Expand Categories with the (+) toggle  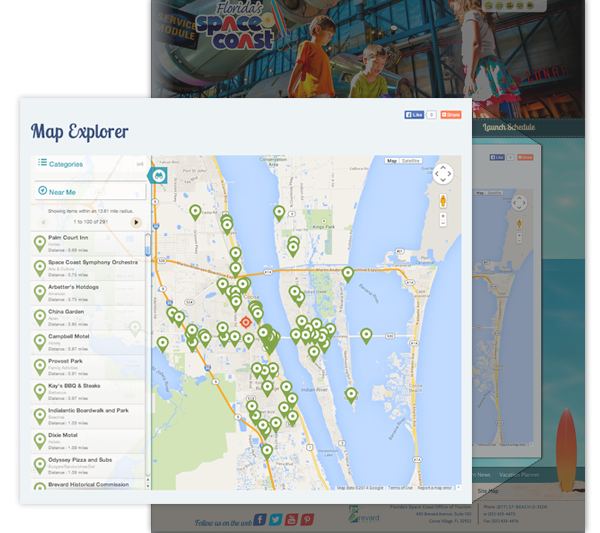tap(140, 164)
